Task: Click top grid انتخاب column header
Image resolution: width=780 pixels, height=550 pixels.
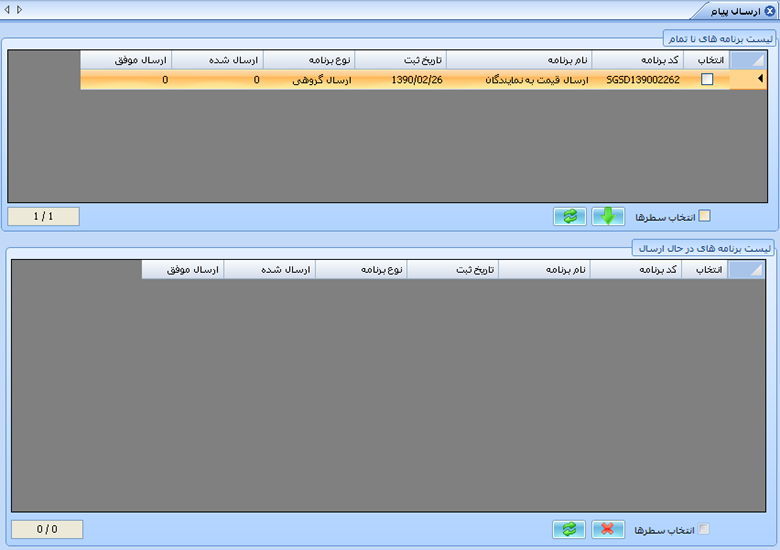Action: click(x=707, y=60)
